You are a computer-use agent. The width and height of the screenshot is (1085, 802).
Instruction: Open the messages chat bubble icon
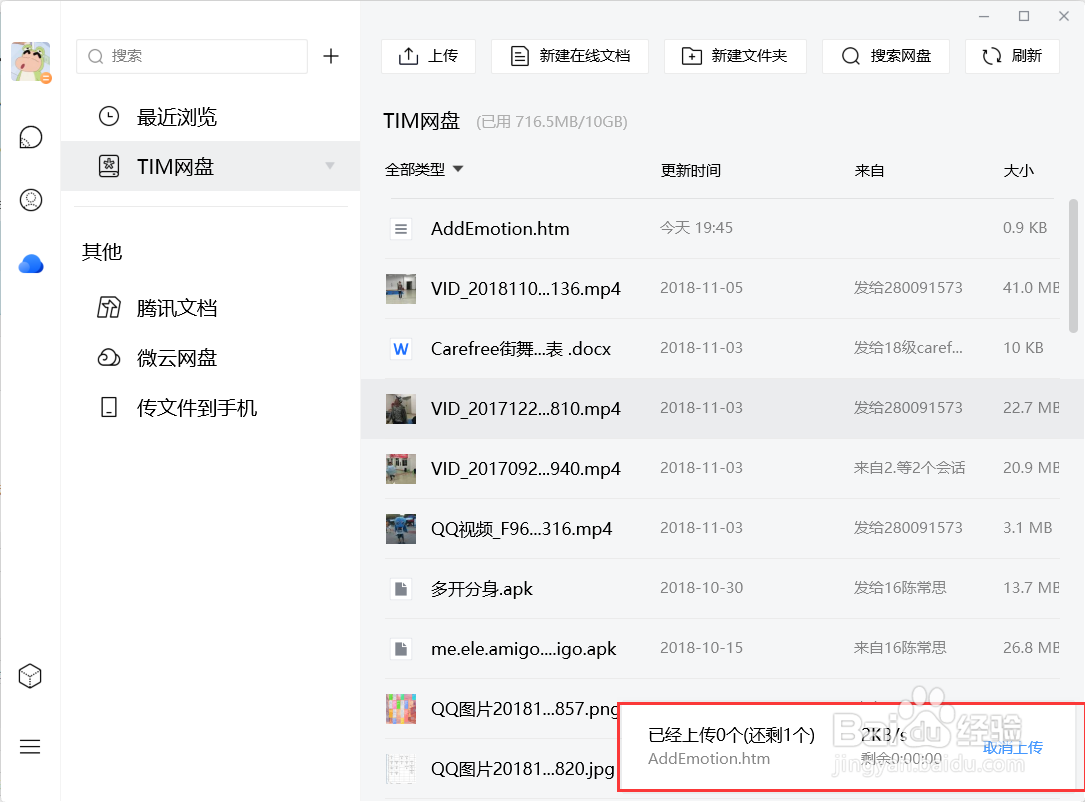tap(30, 138)
